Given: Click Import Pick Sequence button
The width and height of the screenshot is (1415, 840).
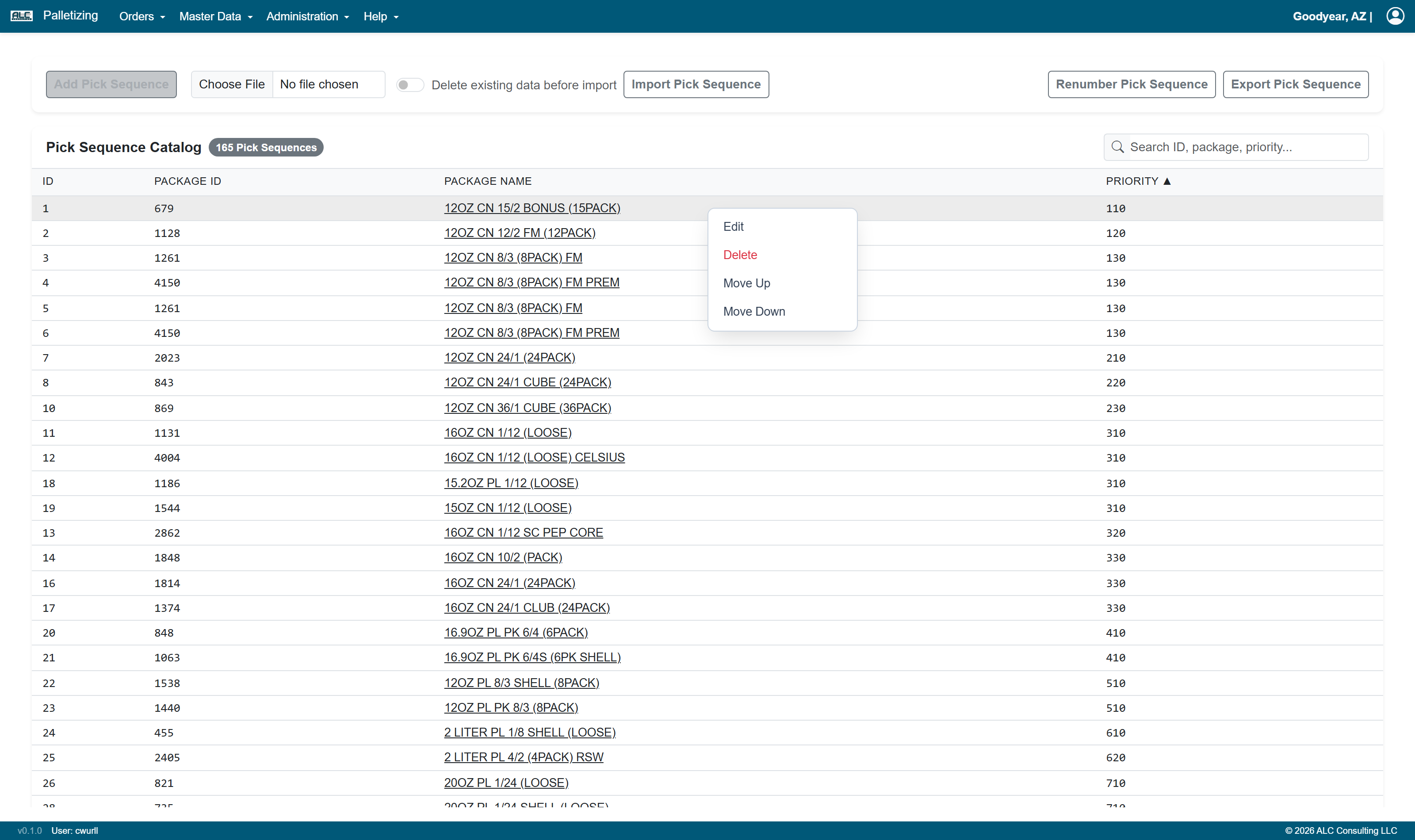Looking at the screenshot, I should [x=696, y=84].
